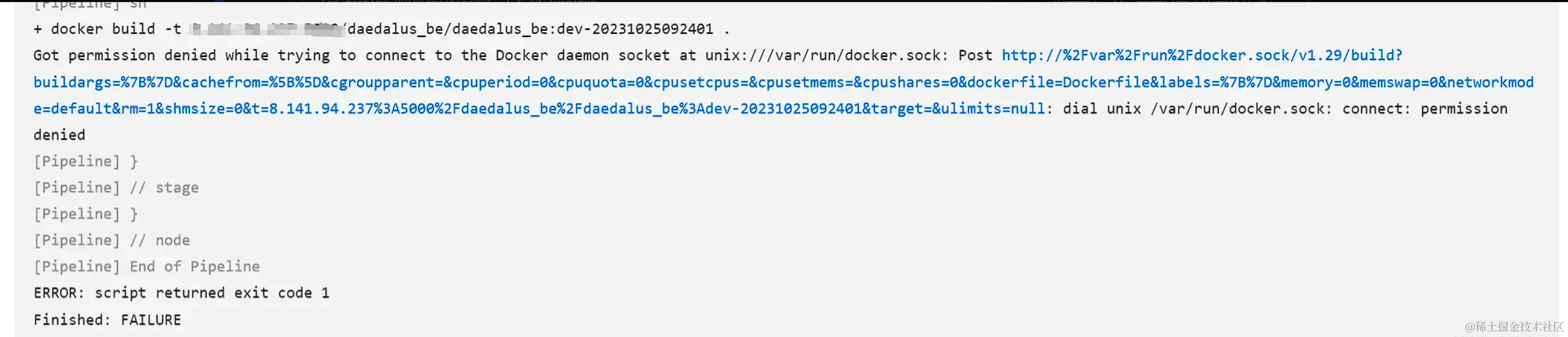
Task: Click the first '[Pipeline] }' line
Action: [85, 162]
